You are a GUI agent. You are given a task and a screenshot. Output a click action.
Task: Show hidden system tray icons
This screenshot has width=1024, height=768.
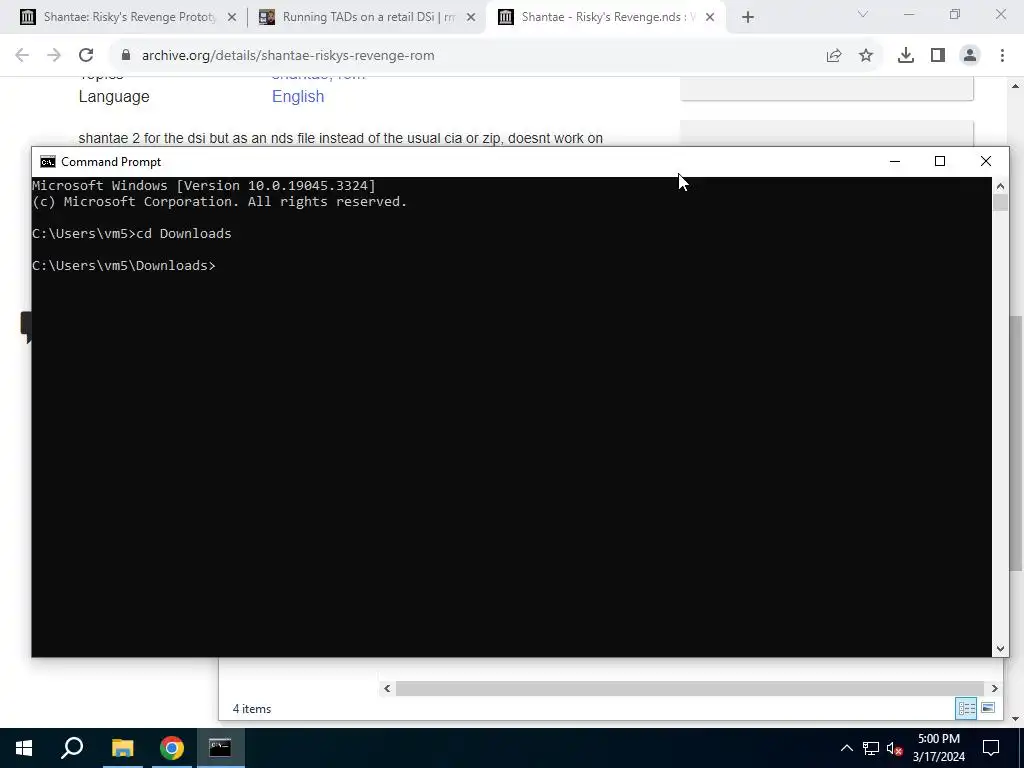[x=846, y=748]
